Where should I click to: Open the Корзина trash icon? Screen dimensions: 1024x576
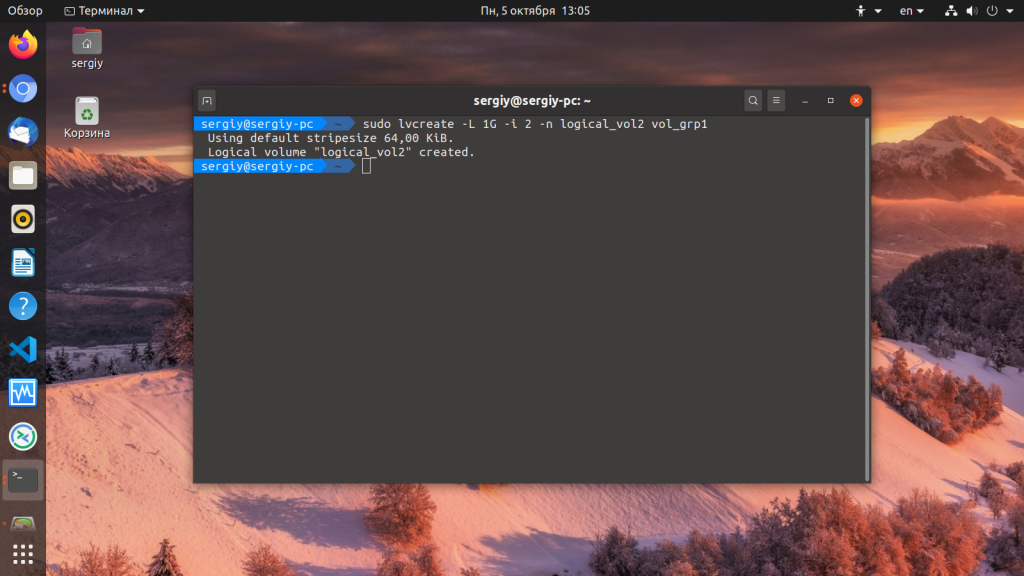click(x=87, y=118)
